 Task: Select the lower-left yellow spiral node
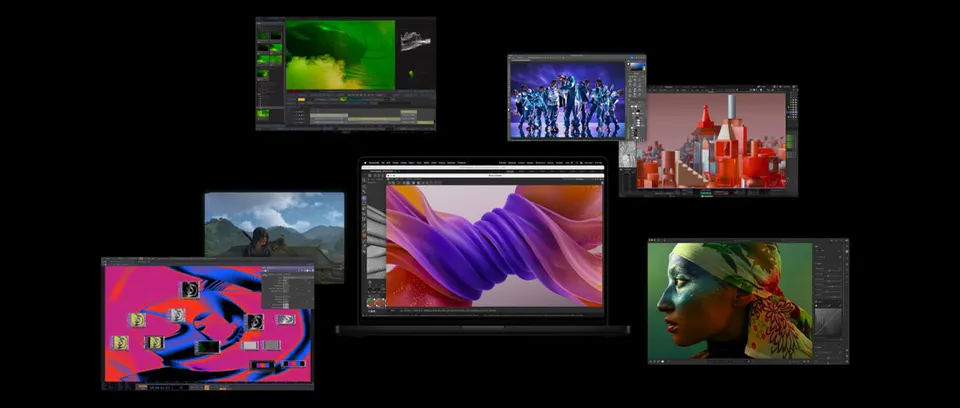[120, 342]
